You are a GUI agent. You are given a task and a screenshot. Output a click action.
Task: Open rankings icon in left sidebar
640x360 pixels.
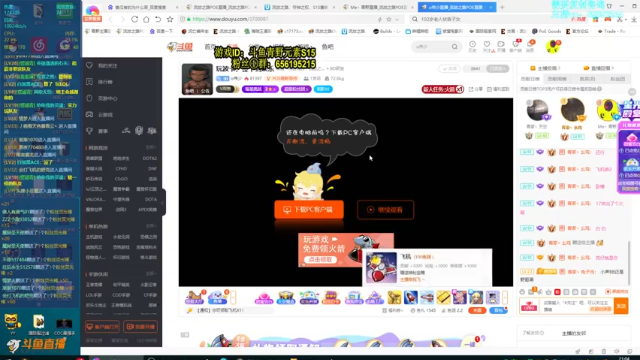(89, 82)
